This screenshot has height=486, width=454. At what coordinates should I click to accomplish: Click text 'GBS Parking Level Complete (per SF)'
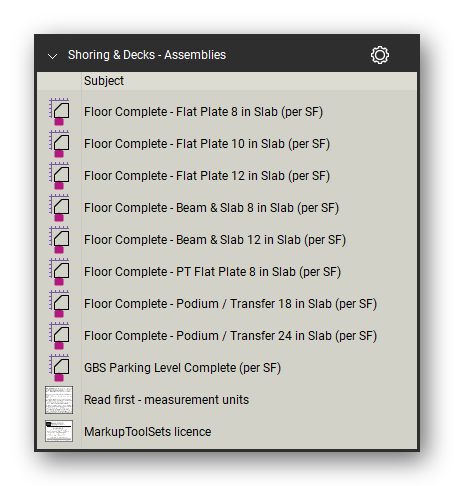point(182,368)
